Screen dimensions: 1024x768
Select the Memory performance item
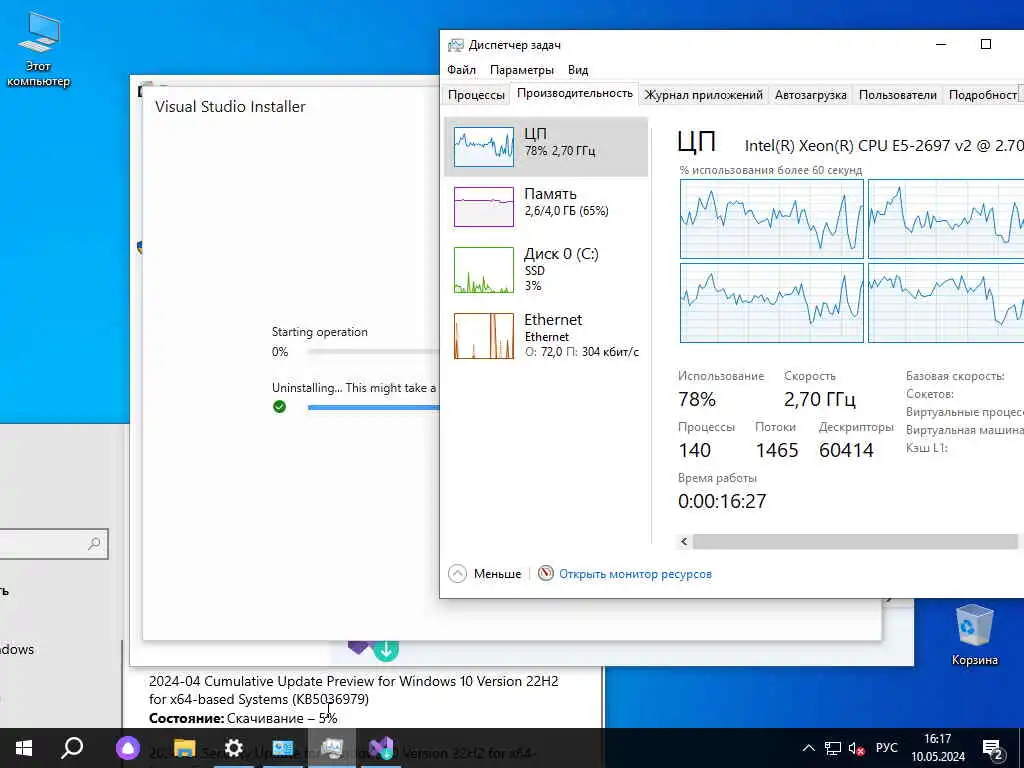pyautogui.click(x=546, y=206)
